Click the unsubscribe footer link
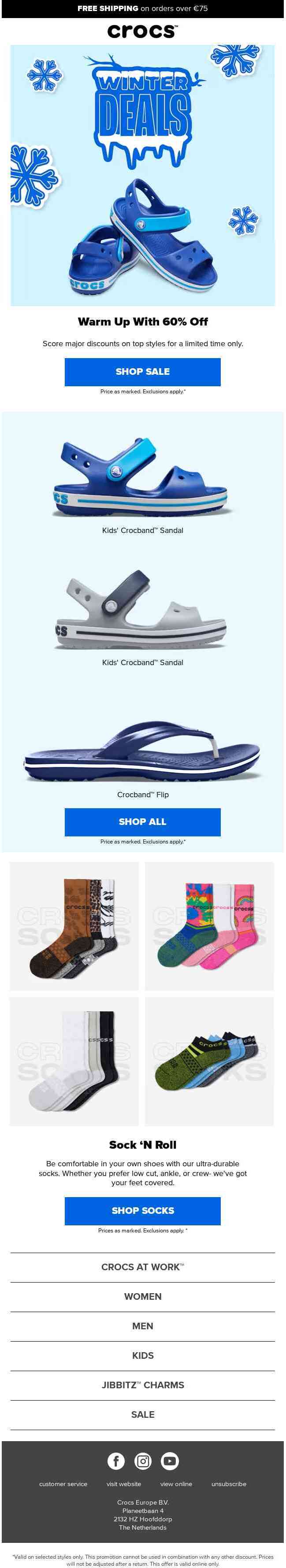This screenshot has height=1568, width=286. pos(229,1484)
